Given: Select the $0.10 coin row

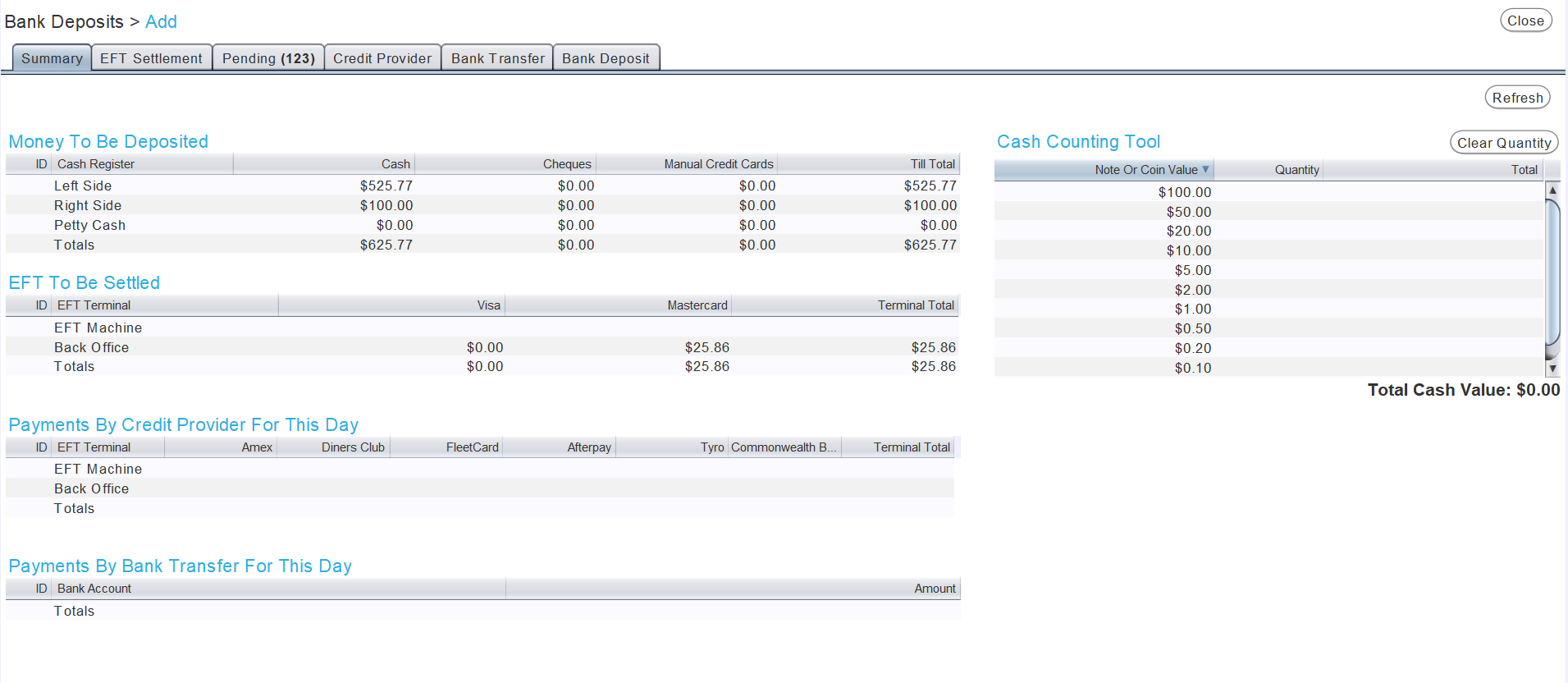Looking at the screenshot, I should pos(1269,368).
